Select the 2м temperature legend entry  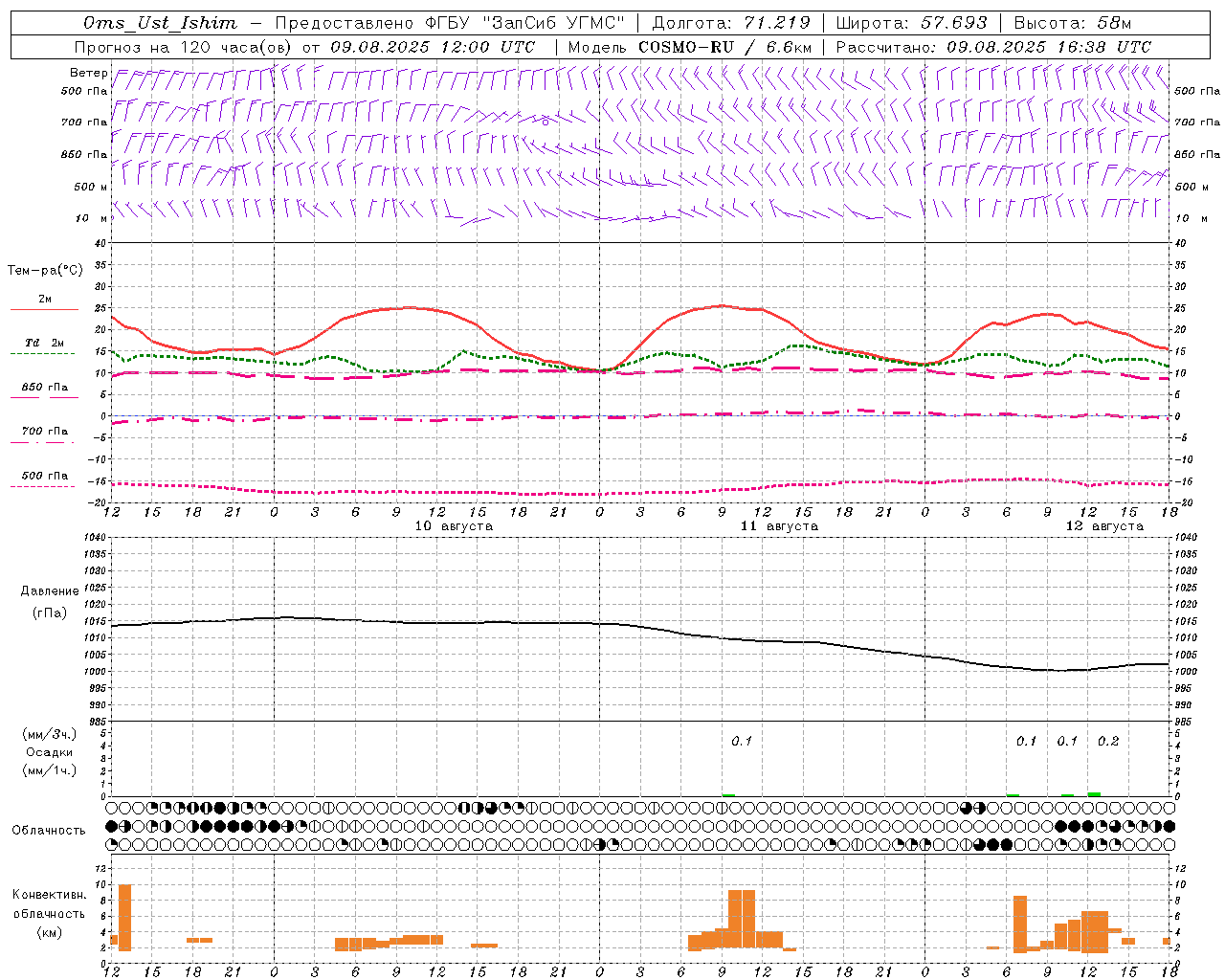point(45,300)
